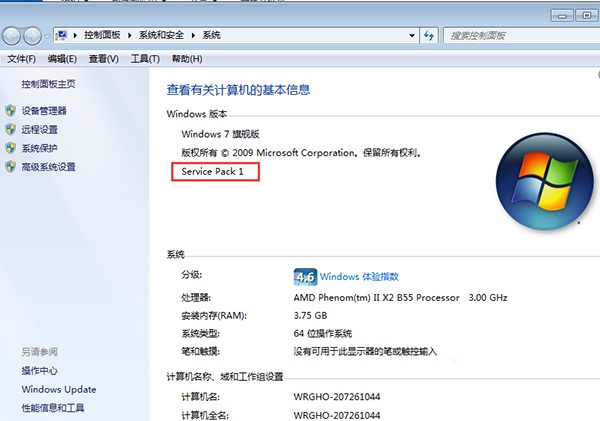
Task: Open the recent pages dropdown arrow beside Forward
Action: point(47,36)
